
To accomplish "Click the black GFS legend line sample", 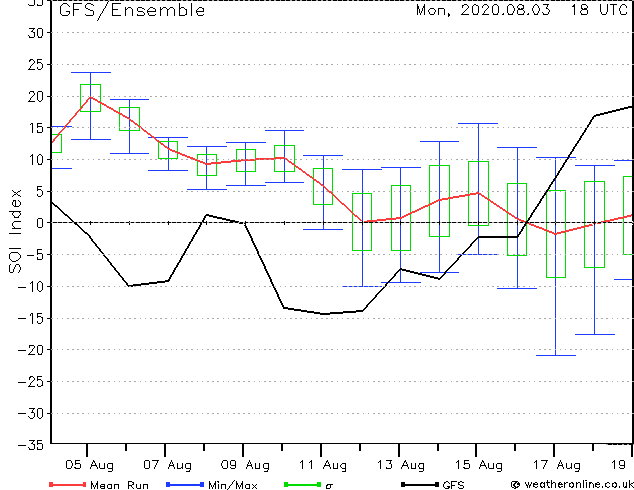I will pos(420,484).
